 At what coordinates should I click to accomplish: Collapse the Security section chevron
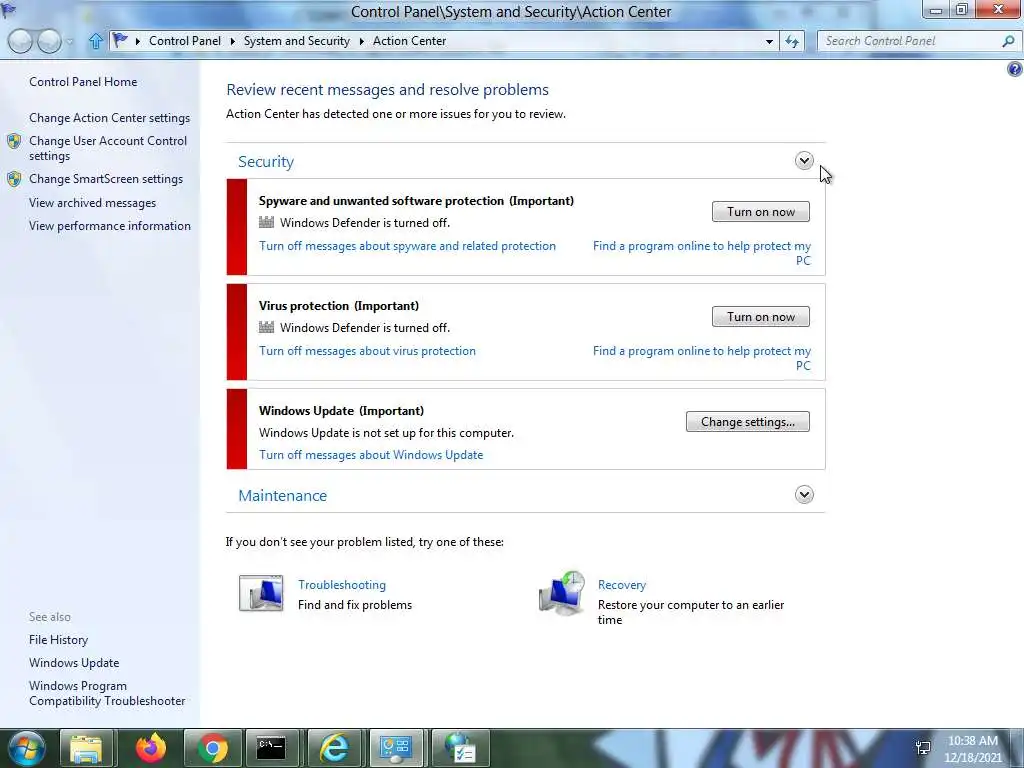[x=804, y=161]
